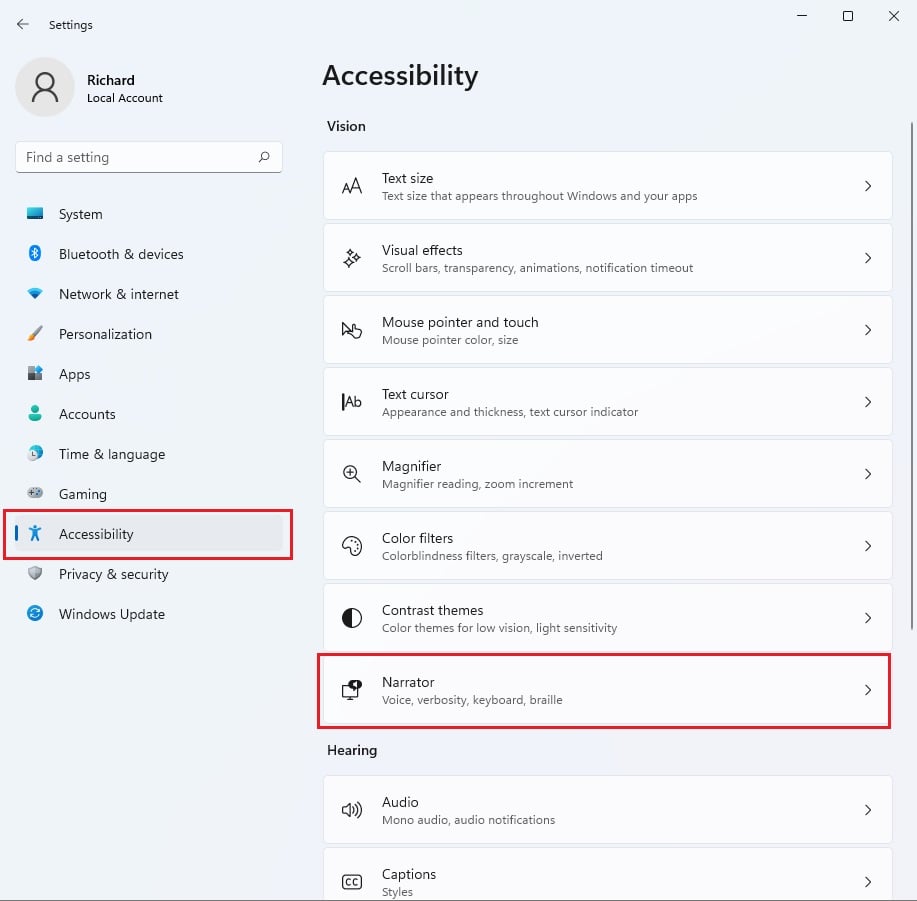Viewport: 917px width, 901px height.
Task: Select Privacy & security label
Action: (113, 574)
